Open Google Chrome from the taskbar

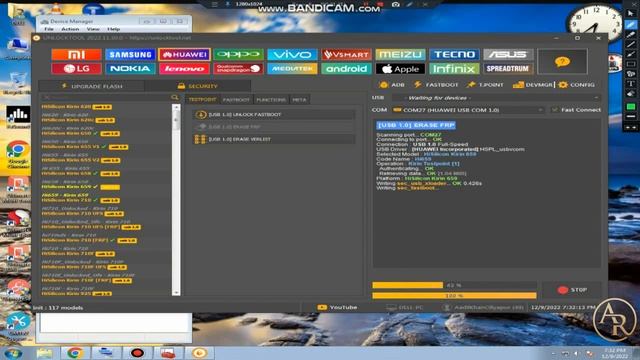point(75,353)
